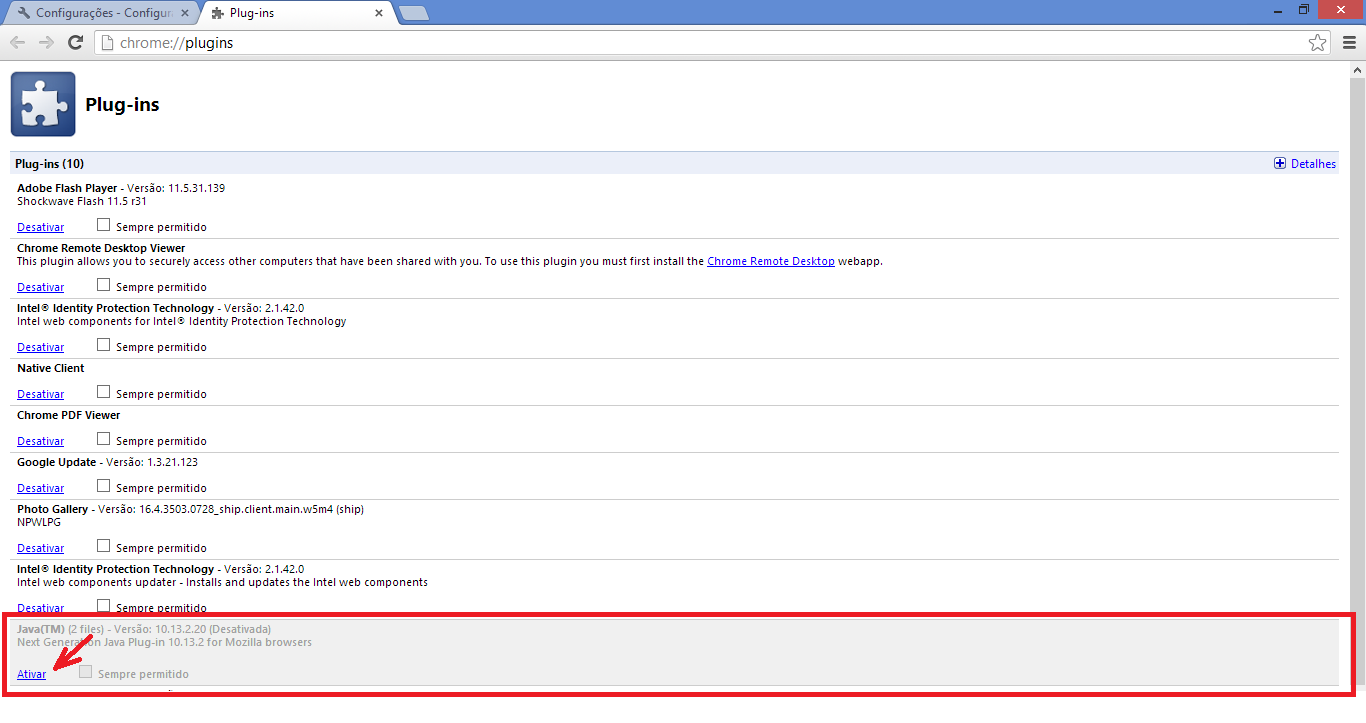Check Sempre permitido for Intel web components plugin
The image size is (1366, 723).
pos(103,345)
